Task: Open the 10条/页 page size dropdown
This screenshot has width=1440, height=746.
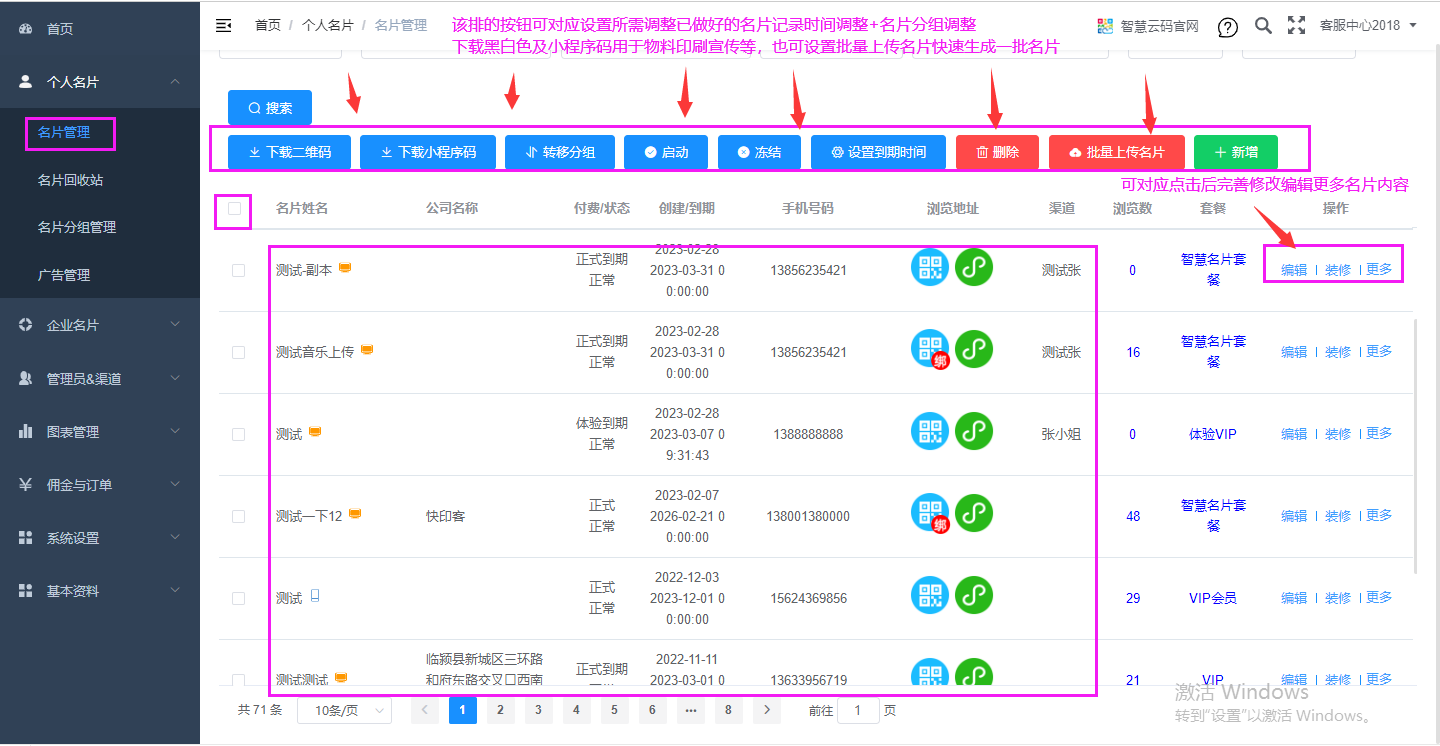Action: [345, 711]
